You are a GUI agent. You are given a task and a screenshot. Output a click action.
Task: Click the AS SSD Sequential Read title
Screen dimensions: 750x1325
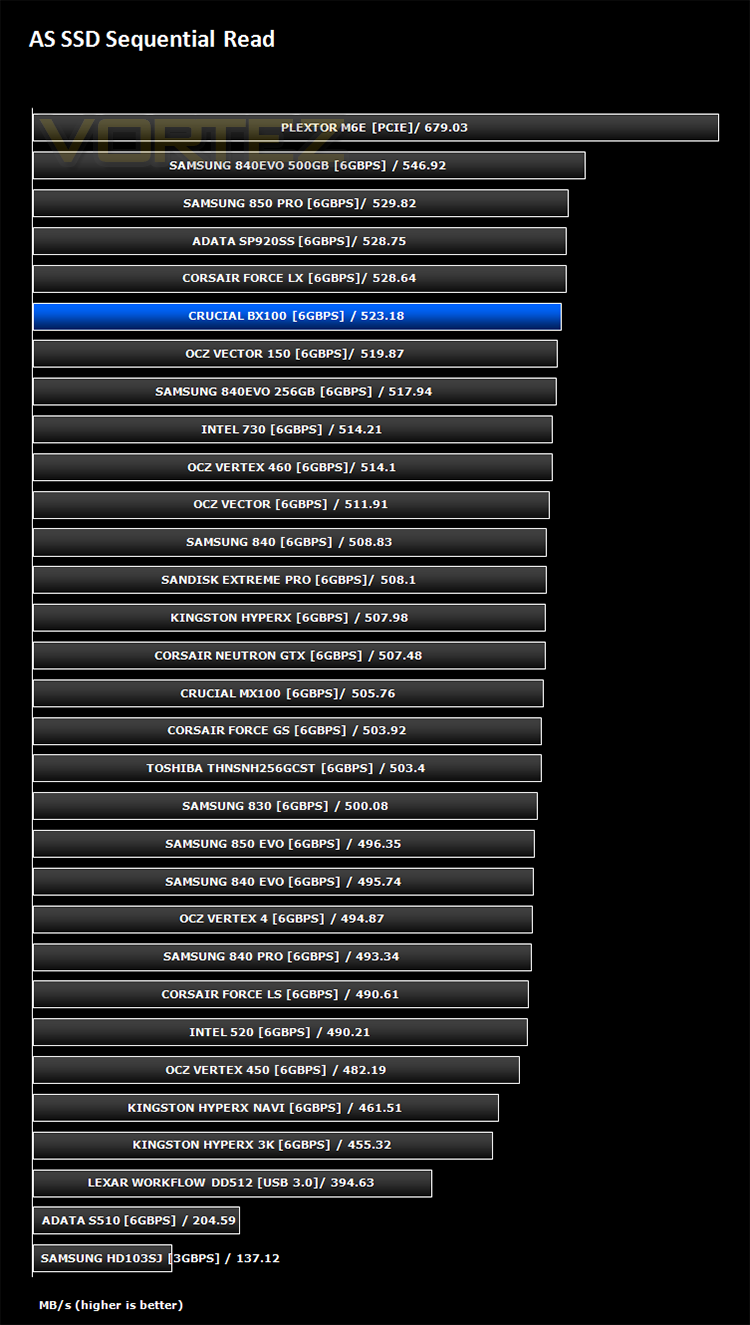(152, 40)
